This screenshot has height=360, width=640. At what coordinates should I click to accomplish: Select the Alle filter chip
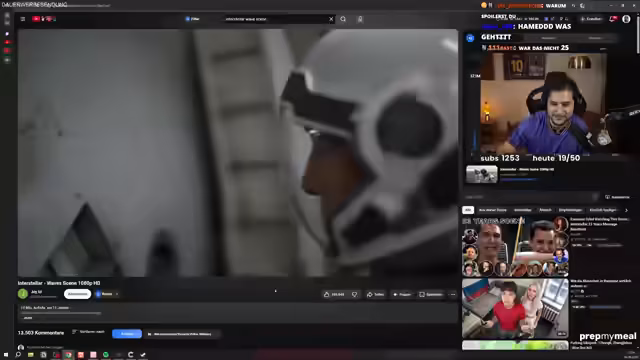[x=468, y=210]
